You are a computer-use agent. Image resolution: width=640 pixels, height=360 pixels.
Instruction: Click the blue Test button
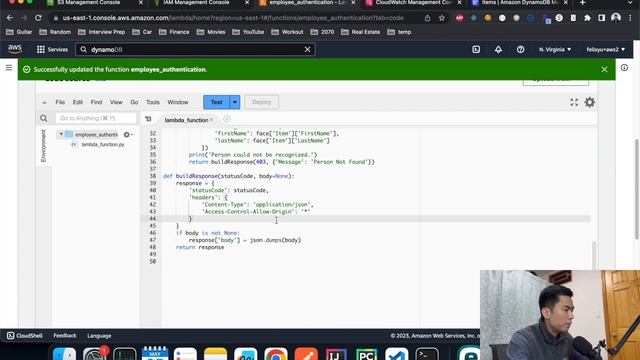[217, 102]
